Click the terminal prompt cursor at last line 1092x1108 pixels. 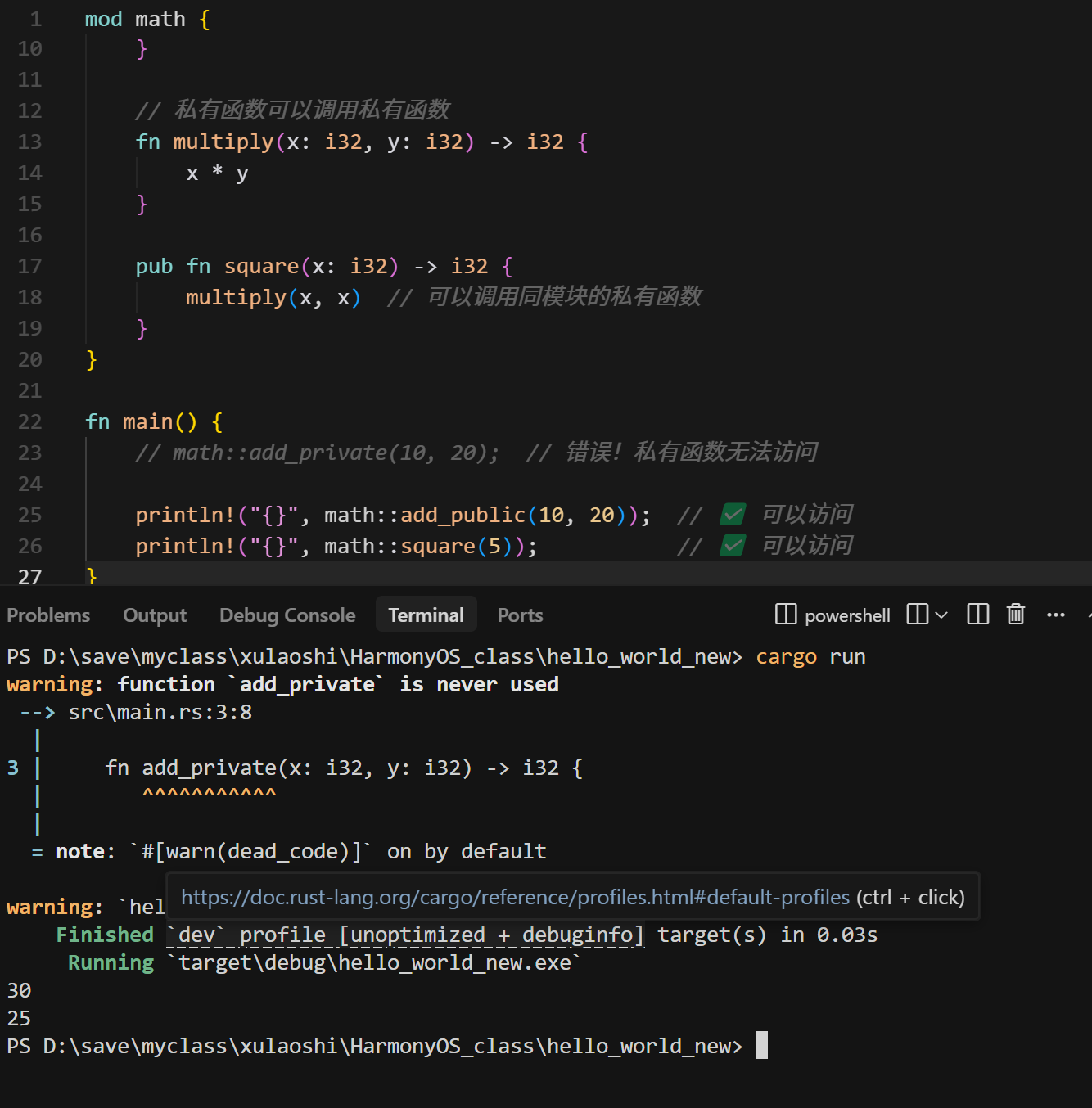point(761,1046)
